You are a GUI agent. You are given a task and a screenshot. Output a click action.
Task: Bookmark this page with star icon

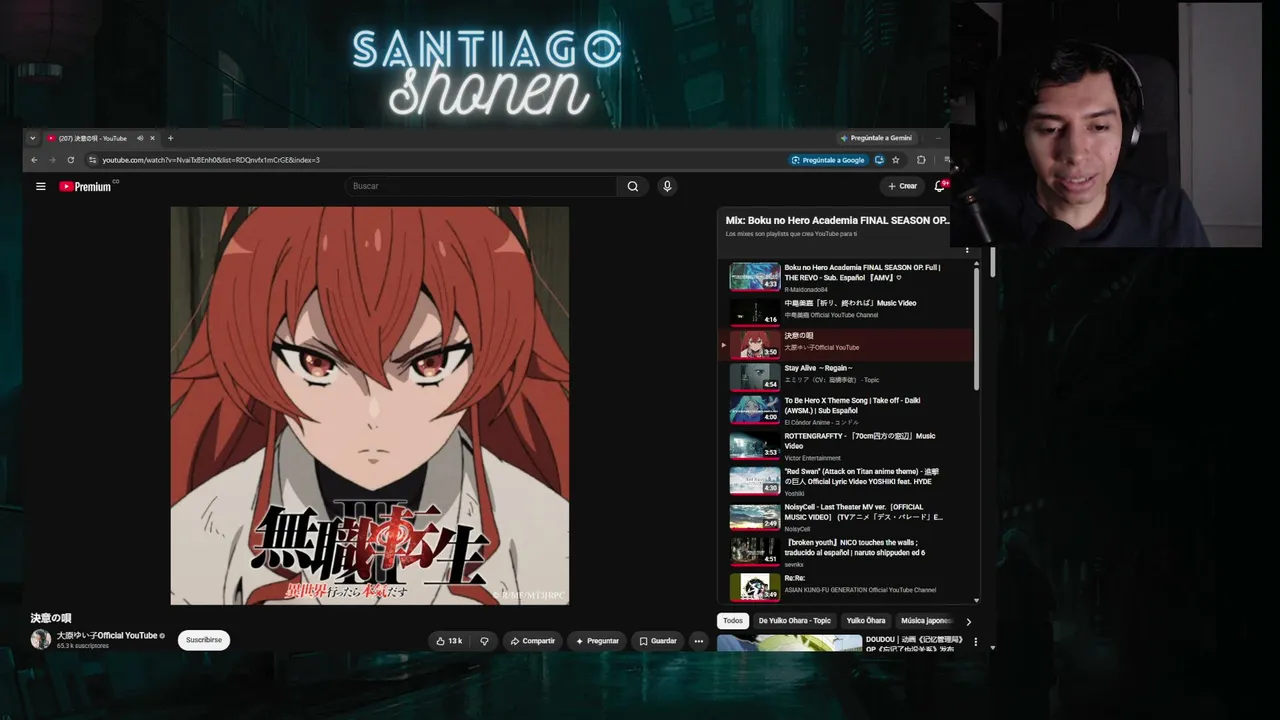click(895, 160)
